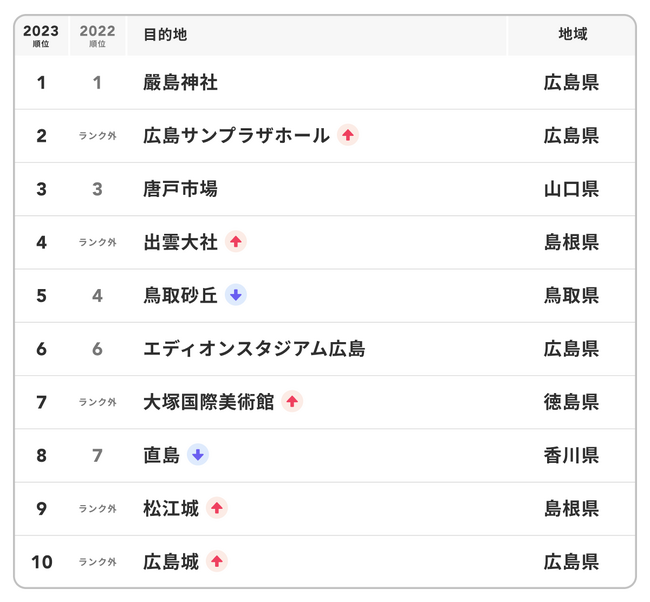The image size is (650, 602).
Task: Click the down arrow beside 鳥取砂丘
Action: click(x=235, y=295)
